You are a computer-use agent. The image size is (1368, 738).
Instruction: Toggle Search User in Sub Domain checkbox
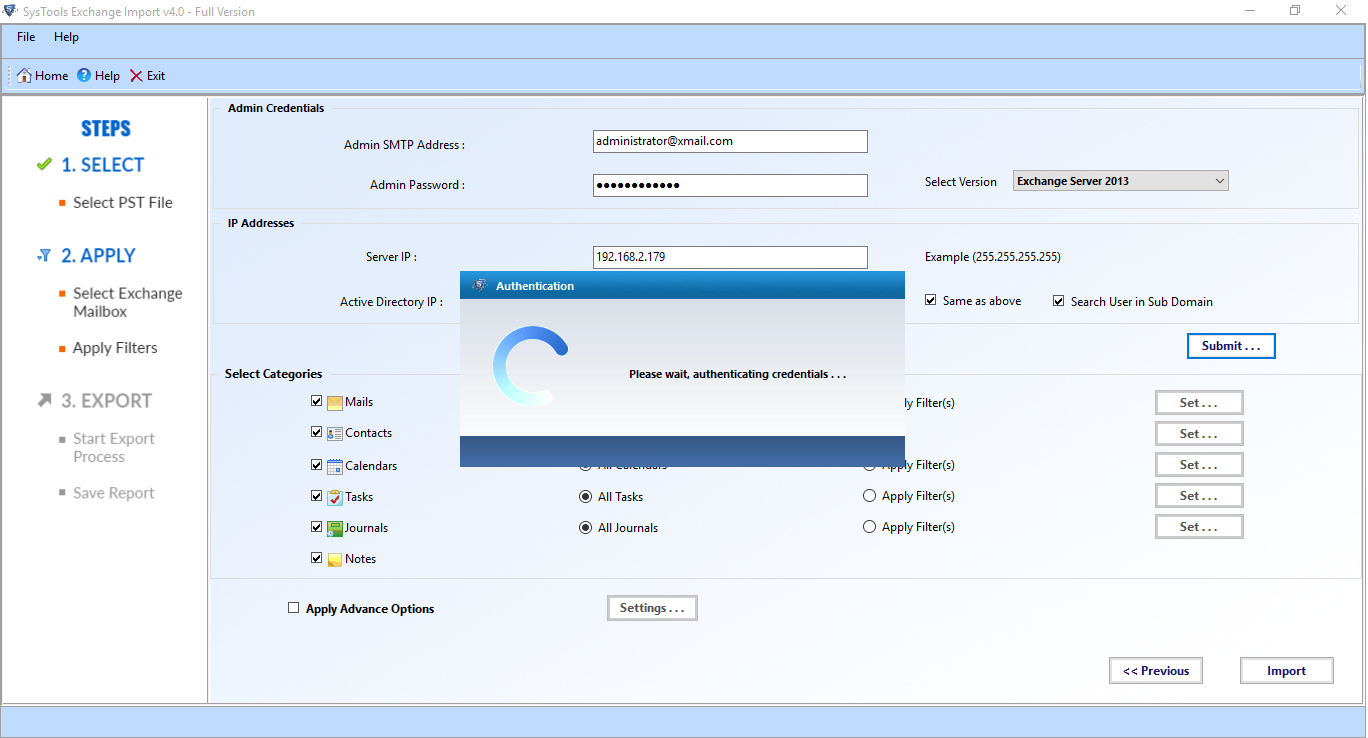tap(1059, 300)
